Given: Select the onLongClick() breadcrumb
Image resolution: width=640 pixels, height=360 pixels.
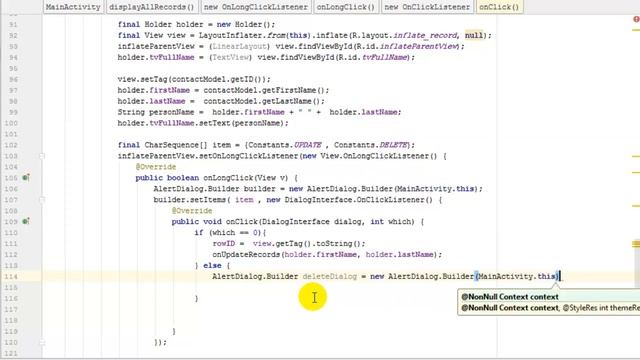Looking at the screenshot, I should pos(346,7).
